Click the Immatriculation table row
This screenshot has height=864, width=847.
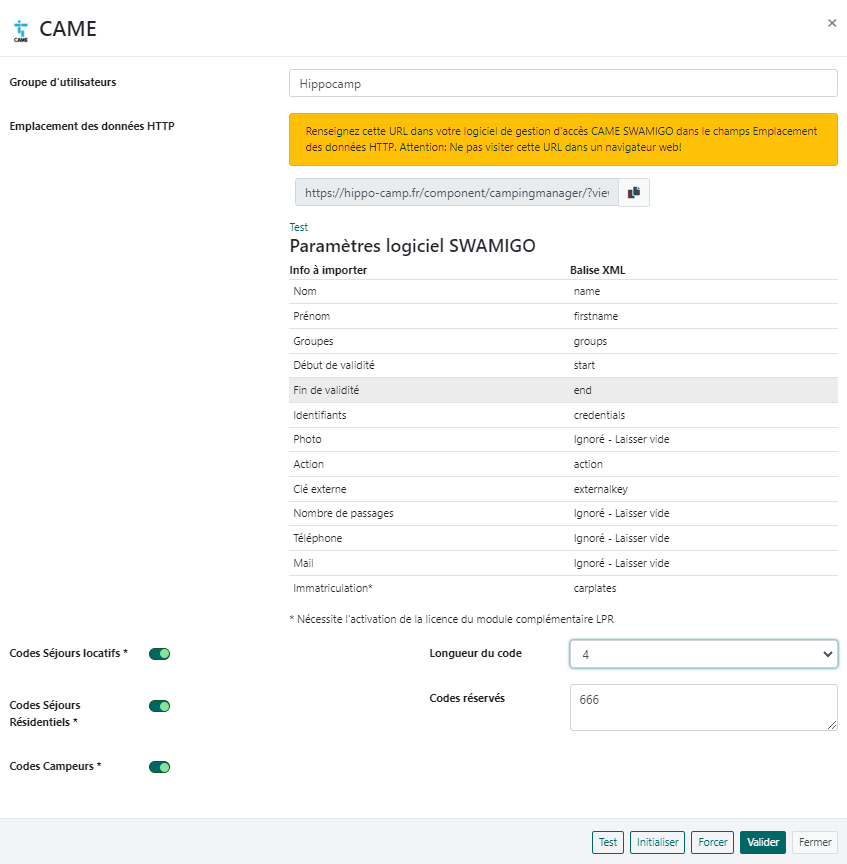(562, 587)
